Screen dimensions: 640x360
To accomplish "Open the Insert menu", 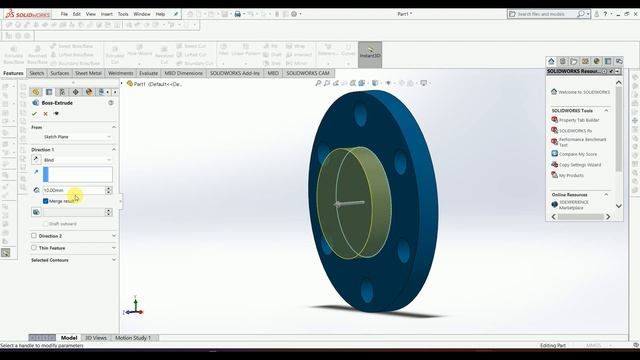I will click(107, 14).
